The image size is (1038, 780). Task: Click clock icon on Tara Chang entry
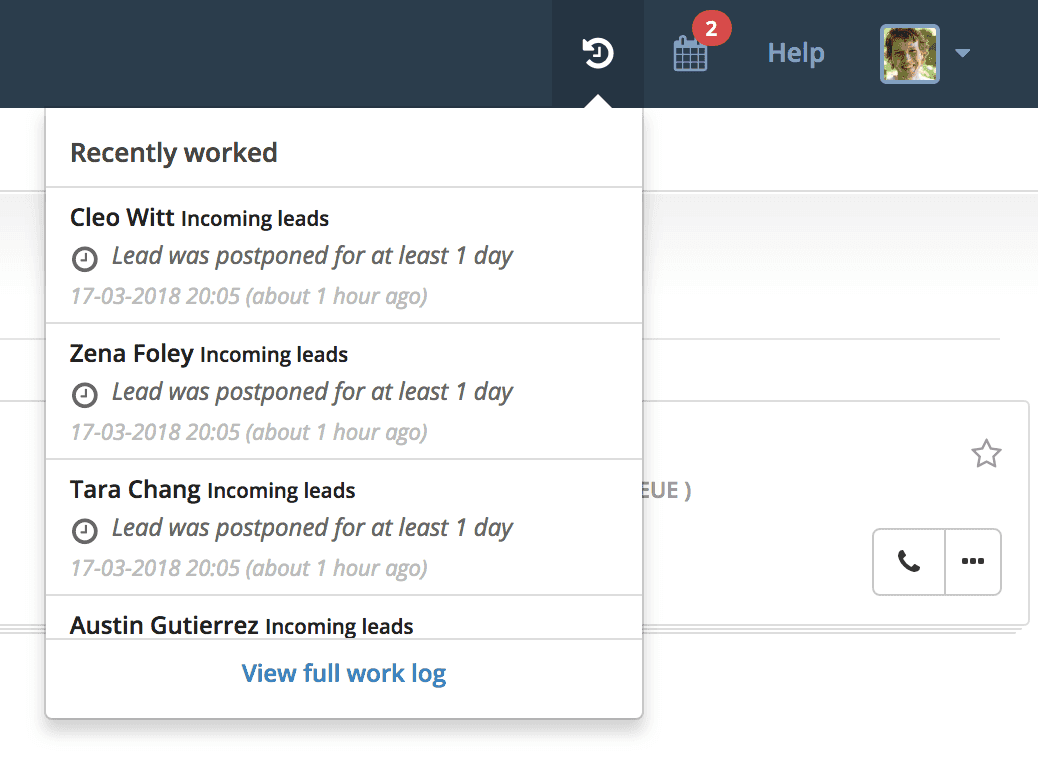(x=85, y=531)
